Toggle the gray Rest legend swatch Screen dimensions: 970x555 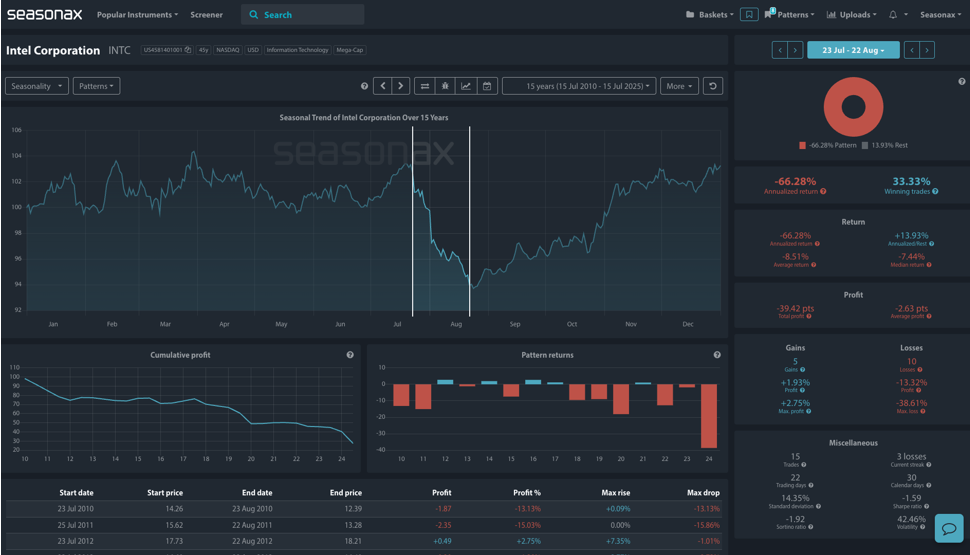click(x=865, y=145)
